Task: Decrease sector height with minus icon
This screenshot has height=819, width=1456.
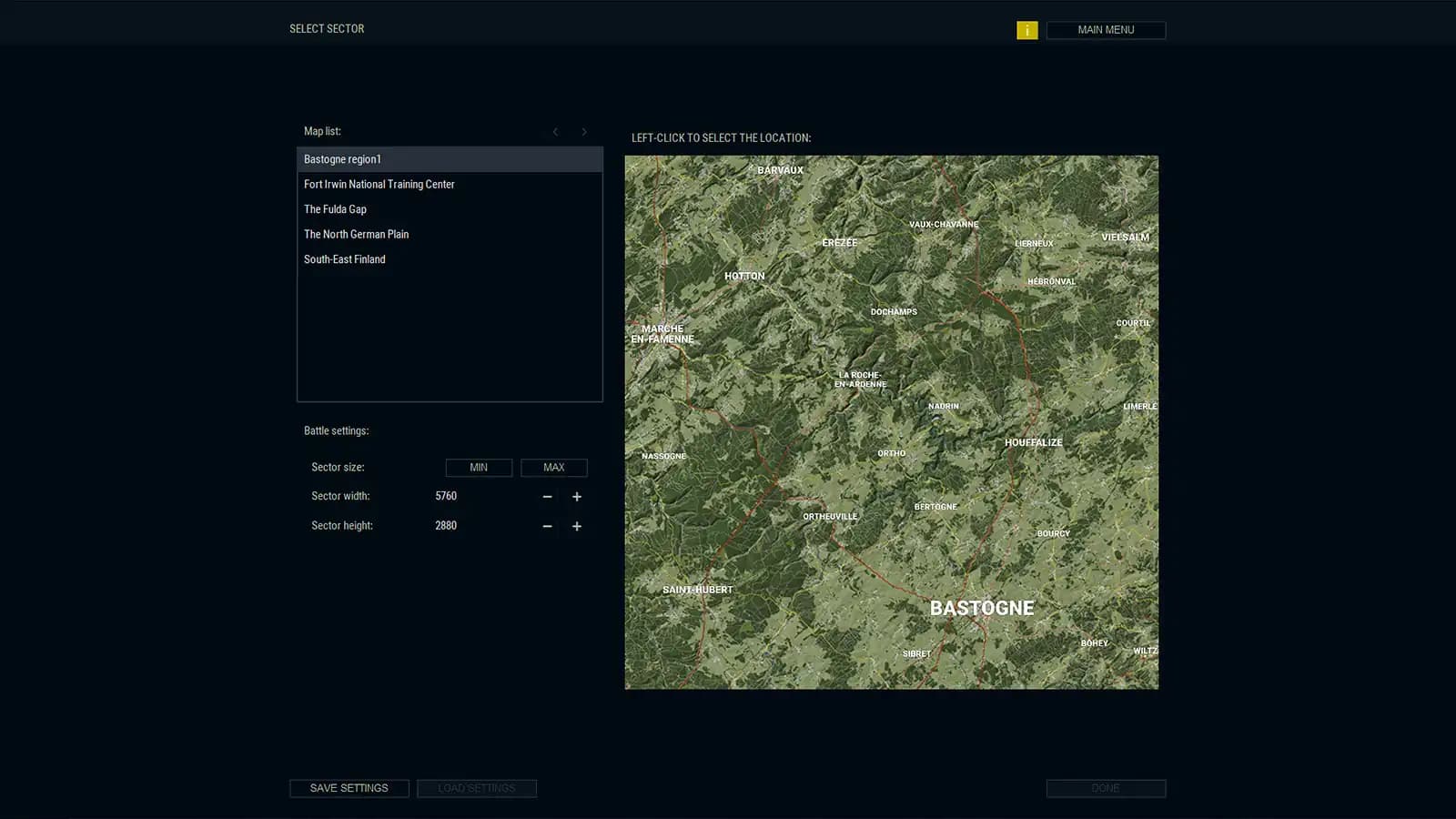Action: pos(547,526)
